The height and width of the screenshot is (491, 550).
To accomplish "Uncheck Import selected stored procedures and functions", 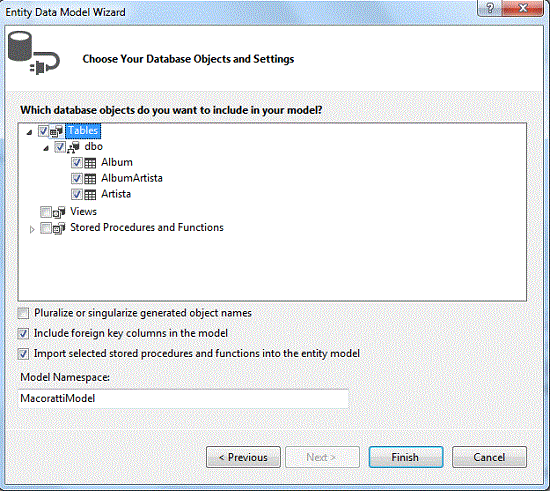I will click(x=24, y=354).
